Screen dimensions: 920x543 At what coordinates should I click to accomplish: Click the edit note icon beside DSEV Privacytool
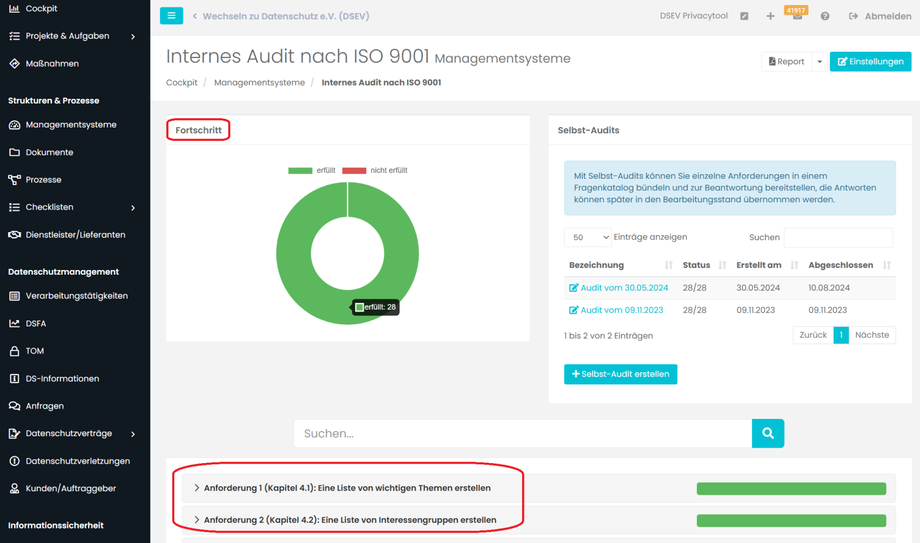[x=744, y=17]
